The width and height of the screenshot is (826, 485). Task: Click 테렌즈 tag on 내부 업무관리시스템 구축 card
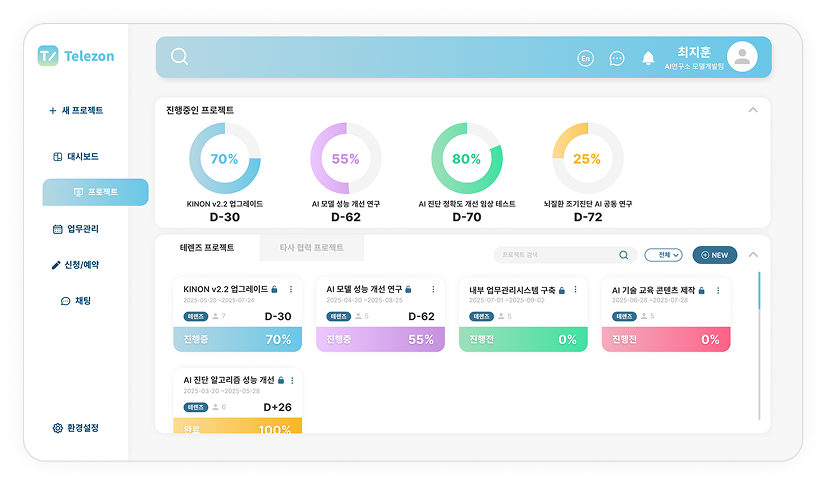tap(481, 316)
